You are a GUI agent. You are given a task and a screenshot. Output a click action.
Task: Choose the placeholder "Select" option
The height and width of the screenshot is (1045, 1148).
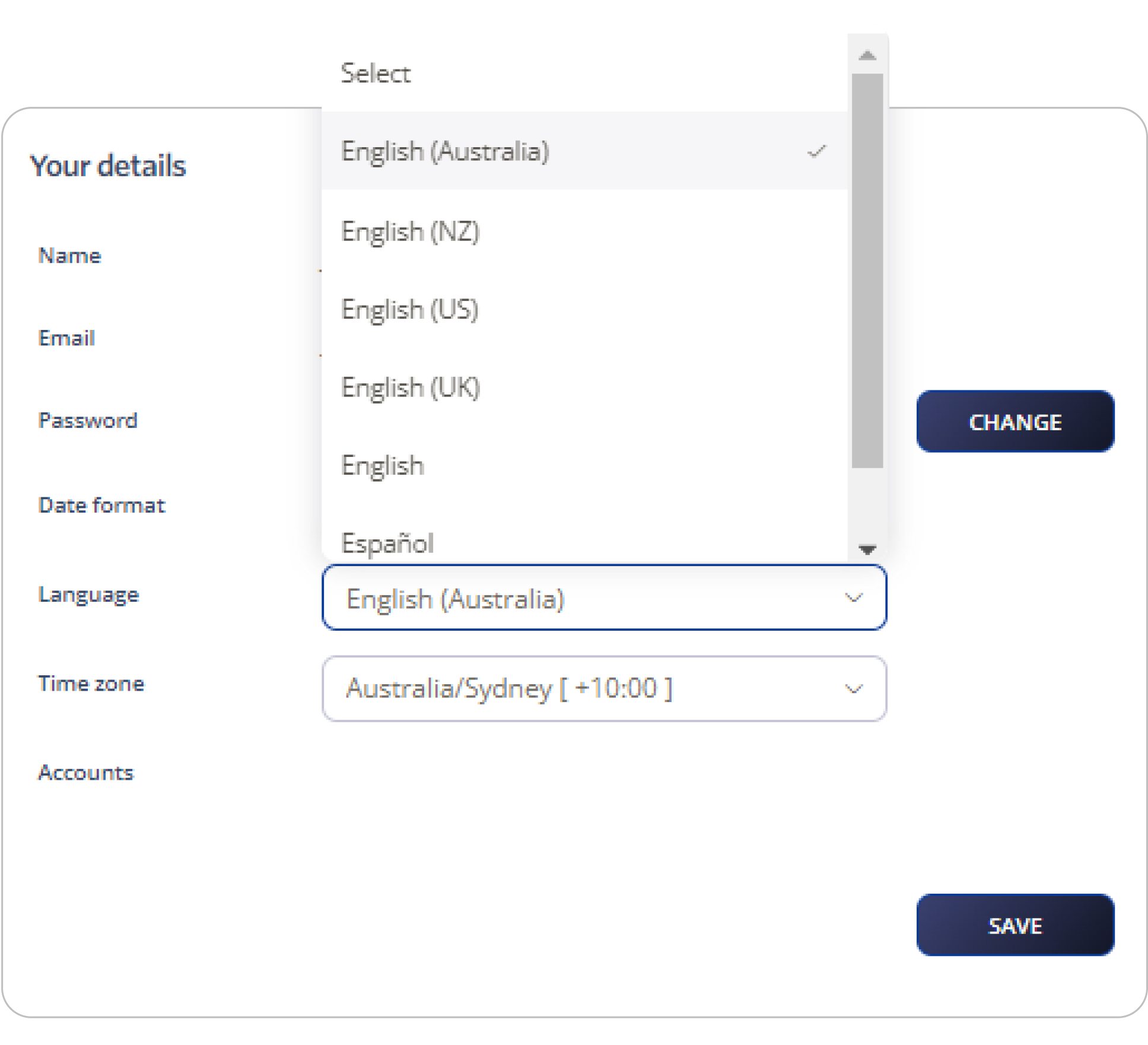[x=376, y=74]
